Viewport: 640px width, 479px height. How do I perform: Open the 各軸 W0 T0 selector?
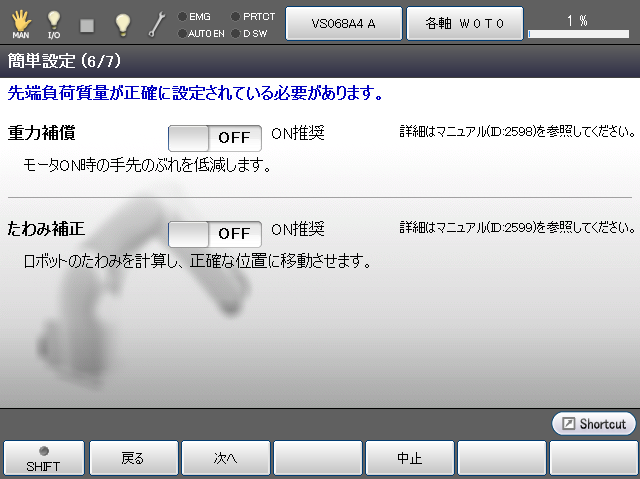tap(463, 23)
